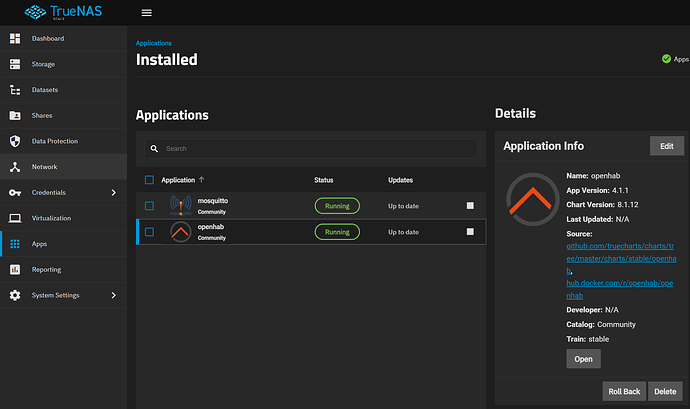This screenshot has height=409, width=690.
Task: Click the Reporting chart icon
Action: click(x=15, y=269)
